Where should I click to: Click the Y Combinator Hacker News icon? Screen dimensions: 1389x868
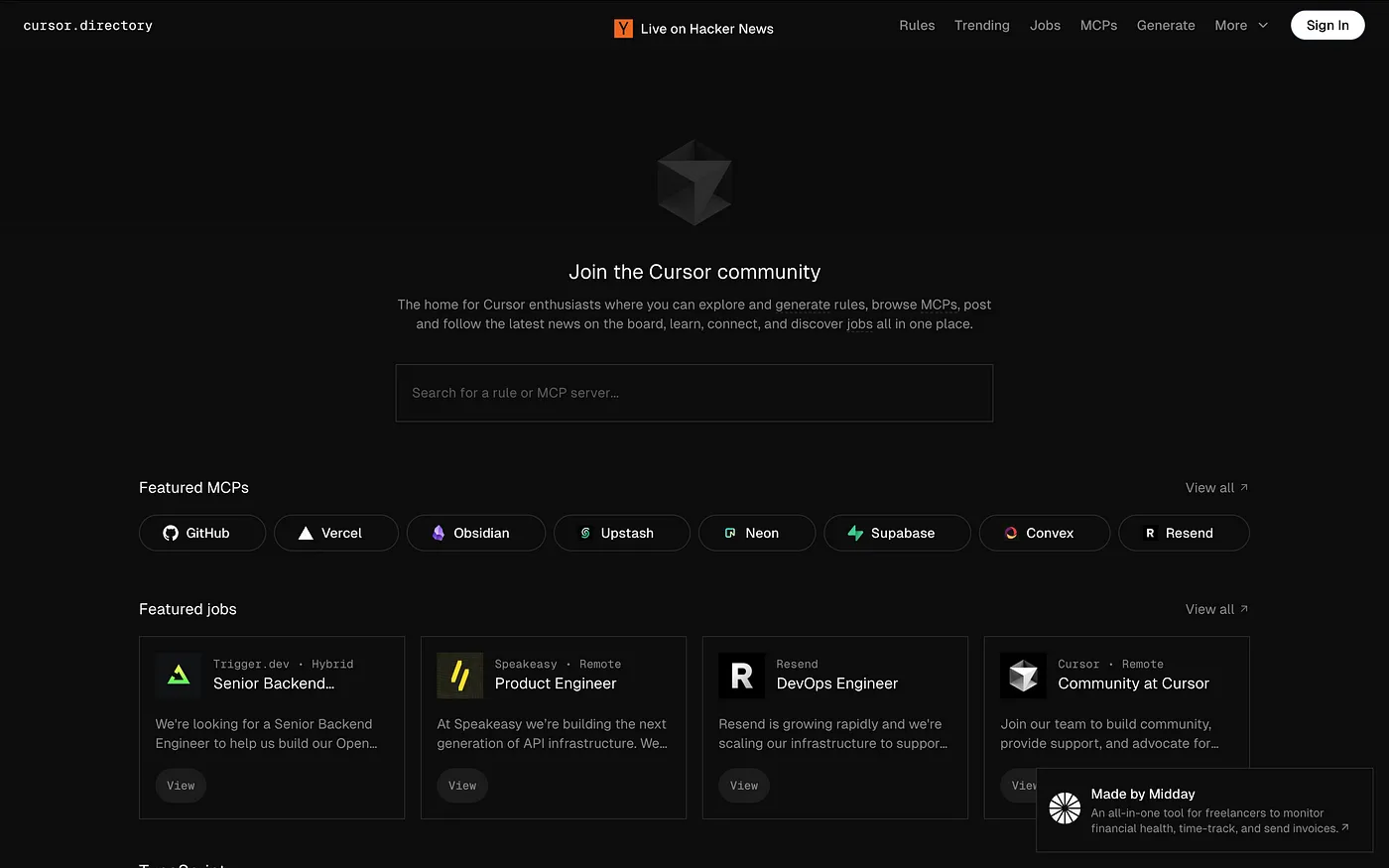click(x=623, y=28)
